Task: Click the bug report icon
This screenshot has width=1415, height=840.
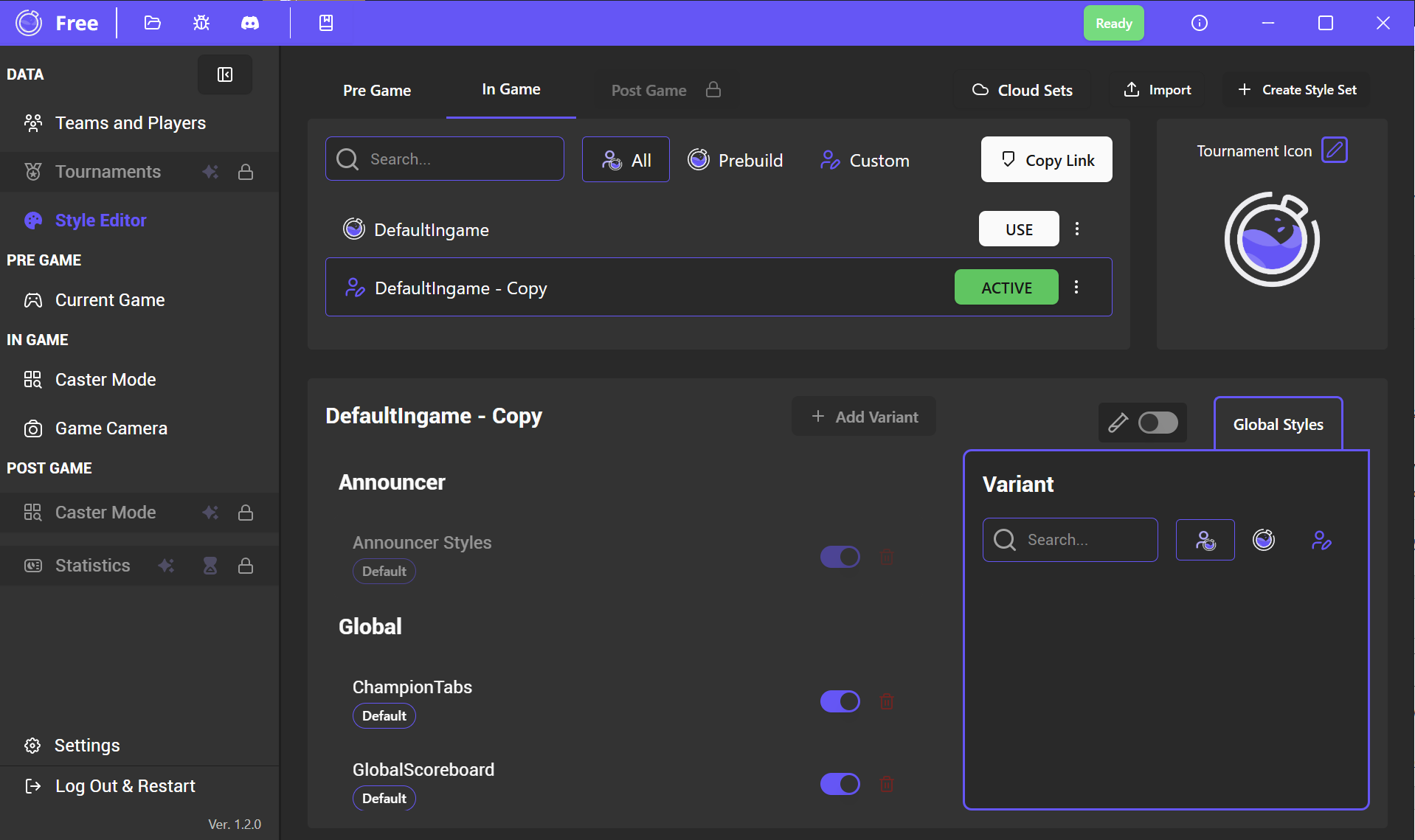Action: coord(201,23)
